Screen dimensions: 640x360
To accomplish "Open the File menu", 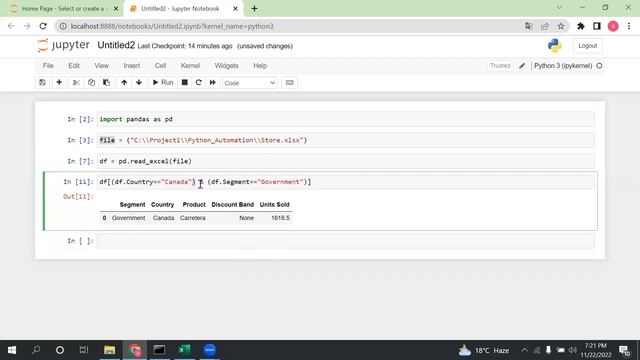I will tap(48, 66).
